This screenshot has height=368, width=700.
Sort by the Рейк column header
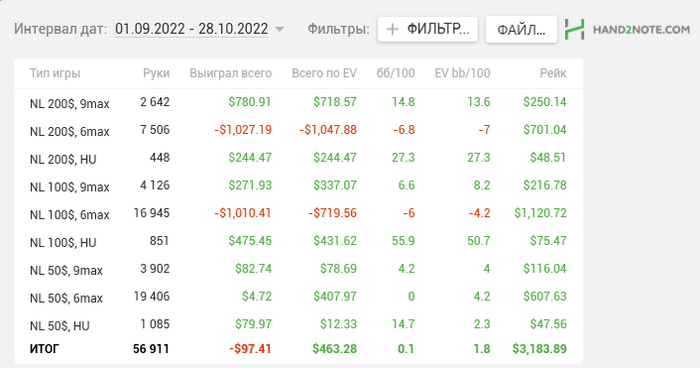[x=553, y=73]
